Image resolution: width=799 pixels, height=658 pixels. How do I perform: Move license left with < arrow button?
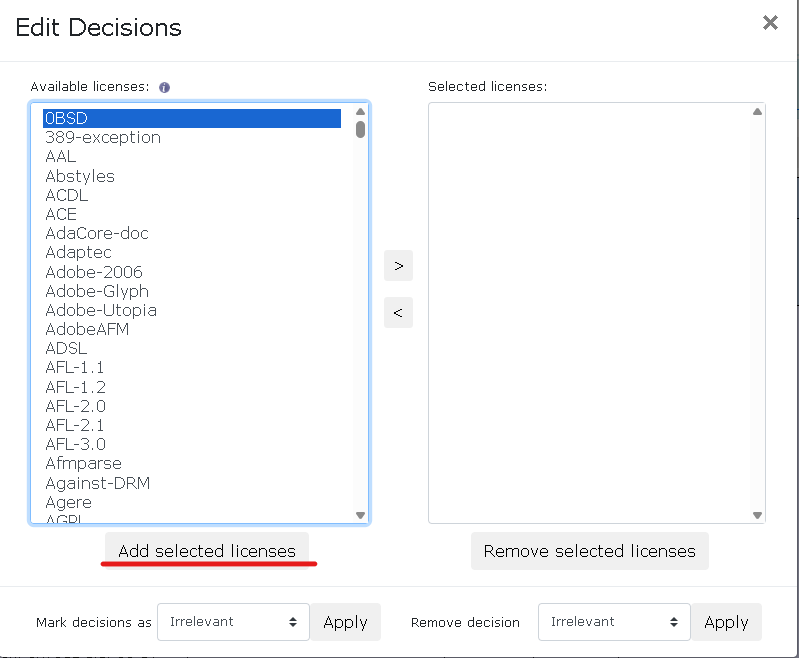[398, 313]
